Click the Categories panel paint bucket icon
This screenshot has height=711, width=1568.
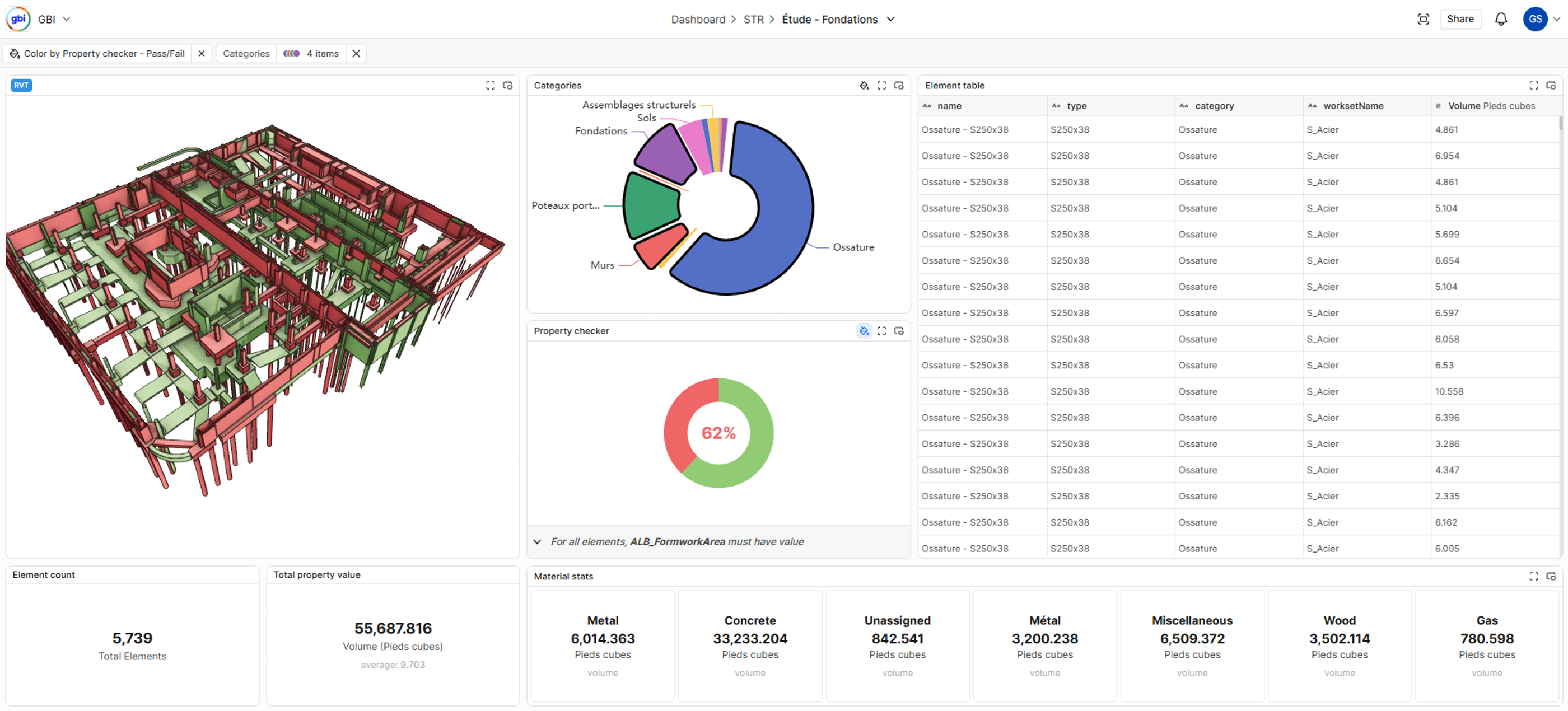click(863, 85)
